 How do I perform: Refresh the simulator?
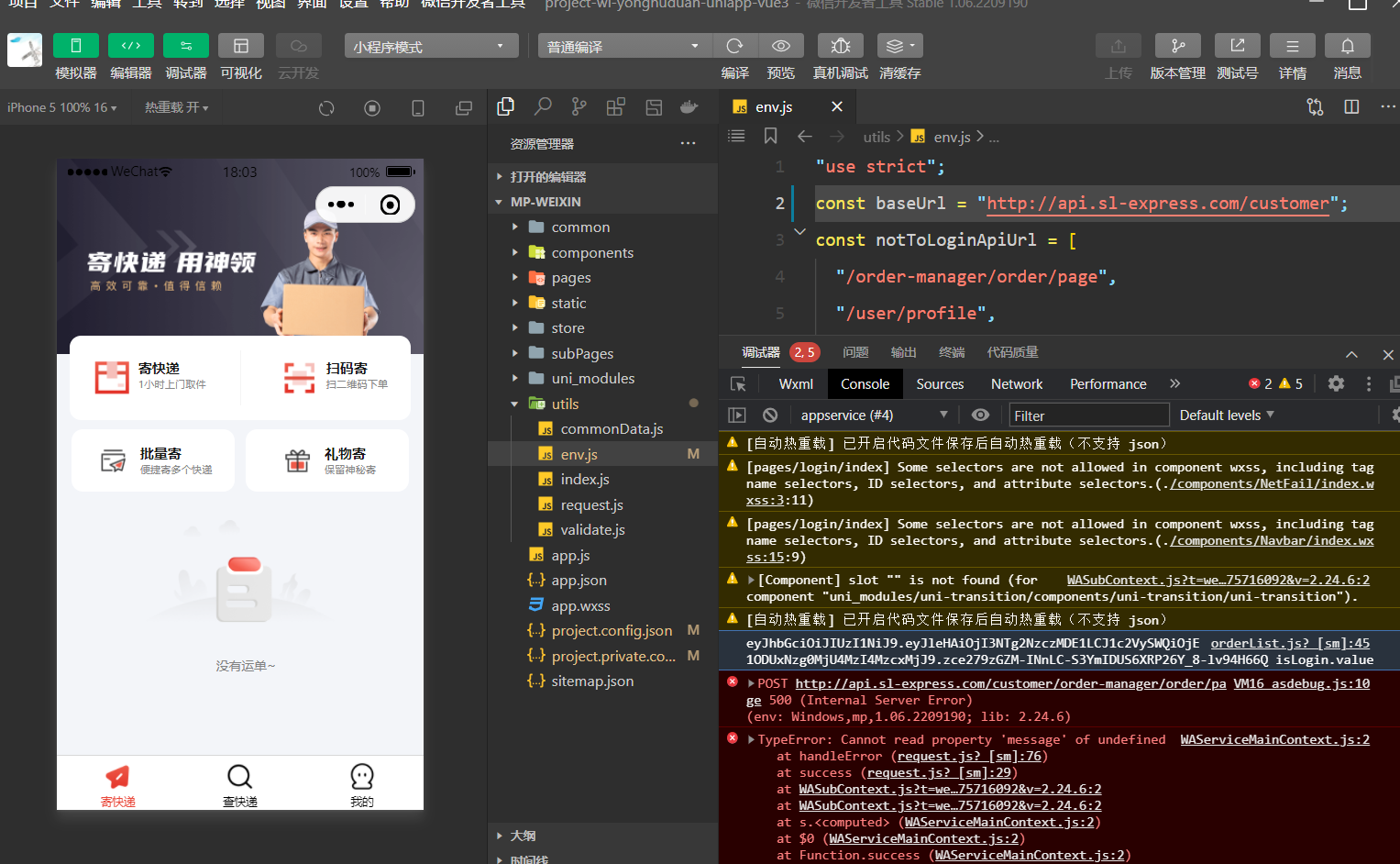pyautogui.click(x=326, y=108)
